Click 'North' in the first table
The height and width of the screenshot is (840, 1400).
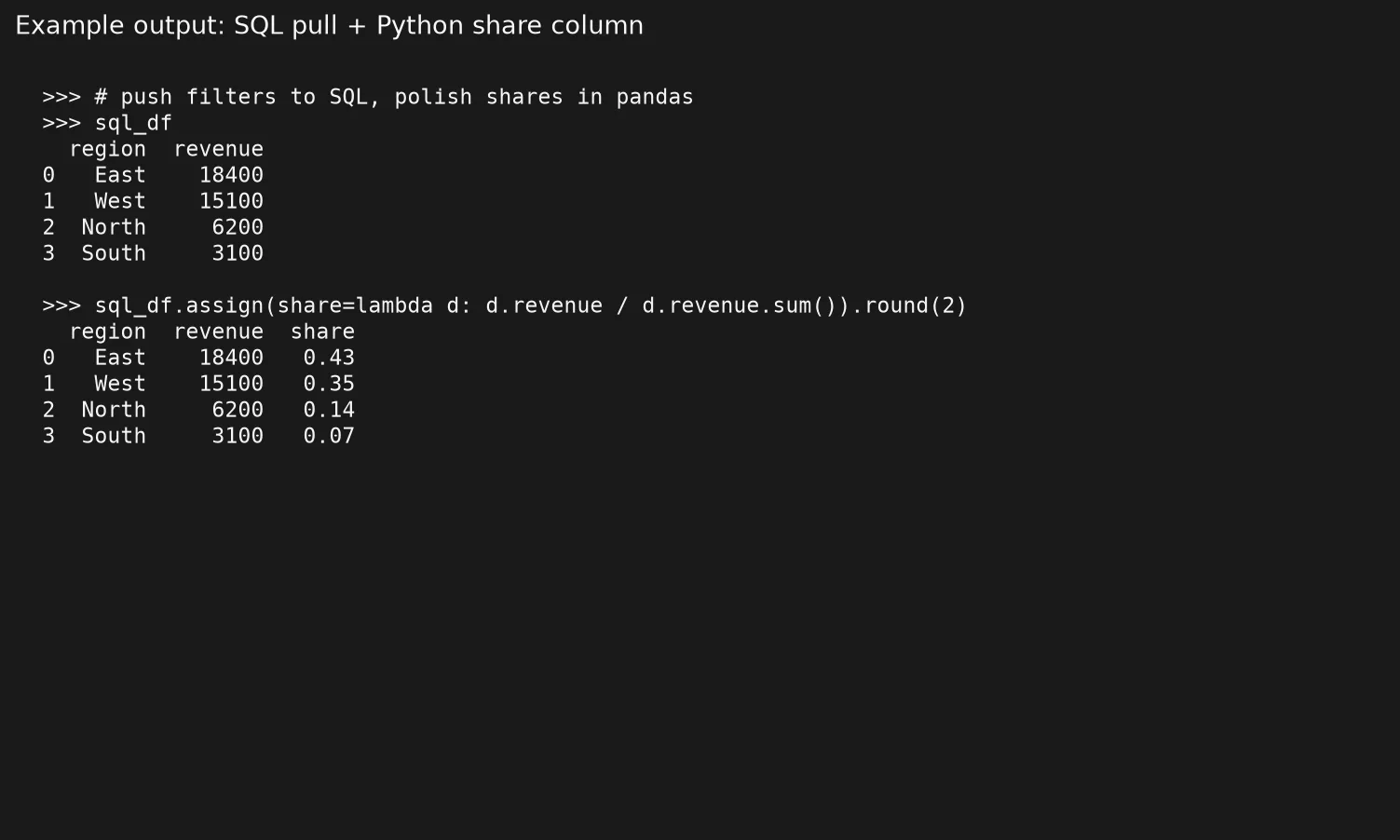(x=115, y=227)
